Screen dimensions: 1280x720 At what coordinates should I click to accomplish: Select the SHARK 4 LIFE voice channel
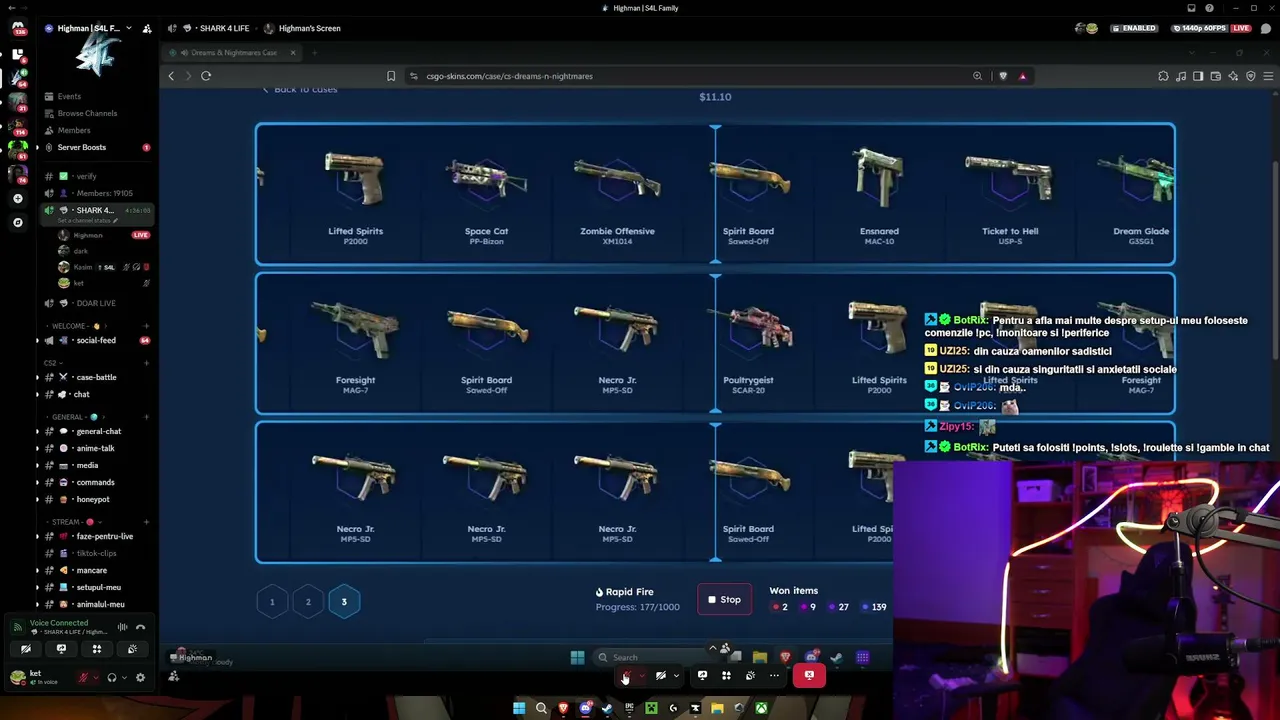pos(95,210)
